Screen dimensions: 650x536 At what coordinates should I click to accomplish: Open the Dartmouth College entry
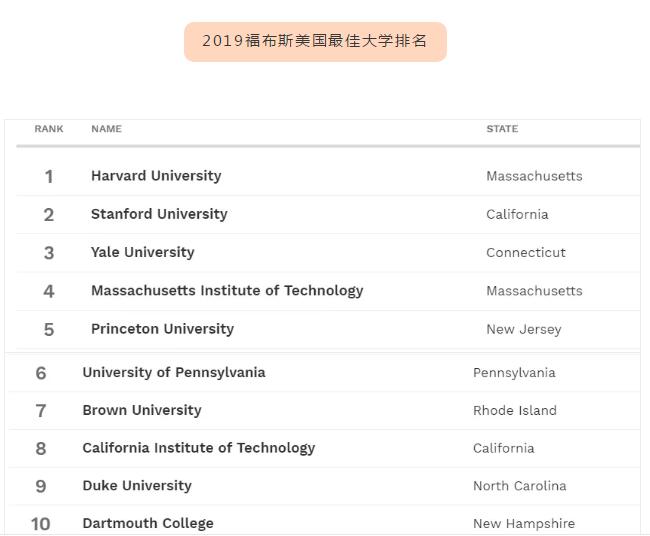[x=148, y=523]
